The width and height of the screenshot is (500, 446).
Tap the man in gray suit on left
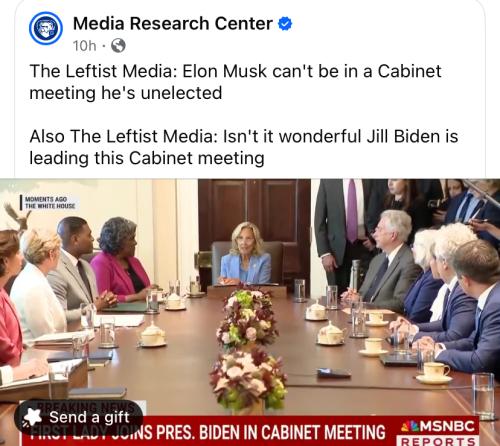pos(75,269)
